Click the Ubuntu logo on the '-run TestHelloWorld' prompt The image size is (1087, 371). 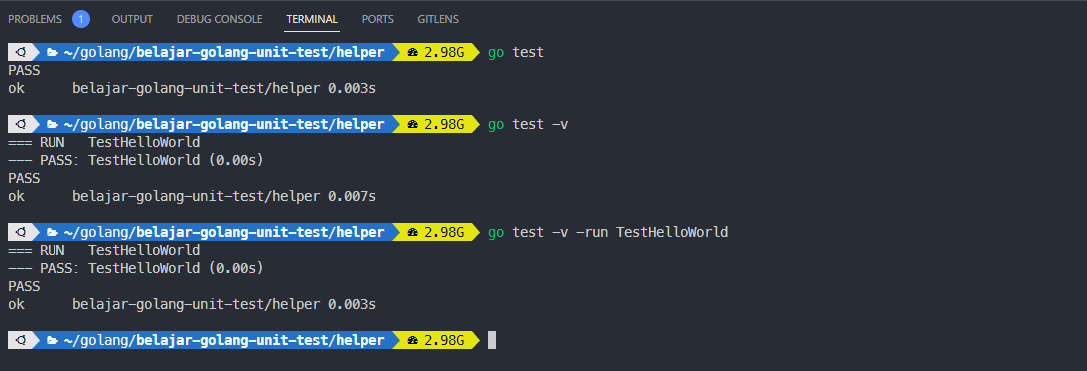(x=21, y=232)
